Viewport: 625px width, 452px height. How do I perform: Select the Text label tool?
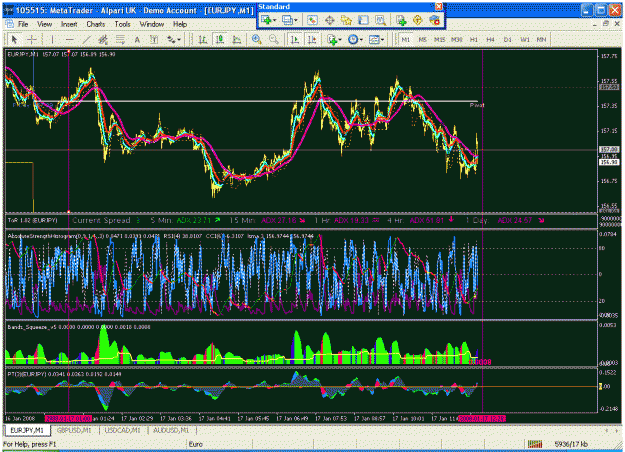137,39
